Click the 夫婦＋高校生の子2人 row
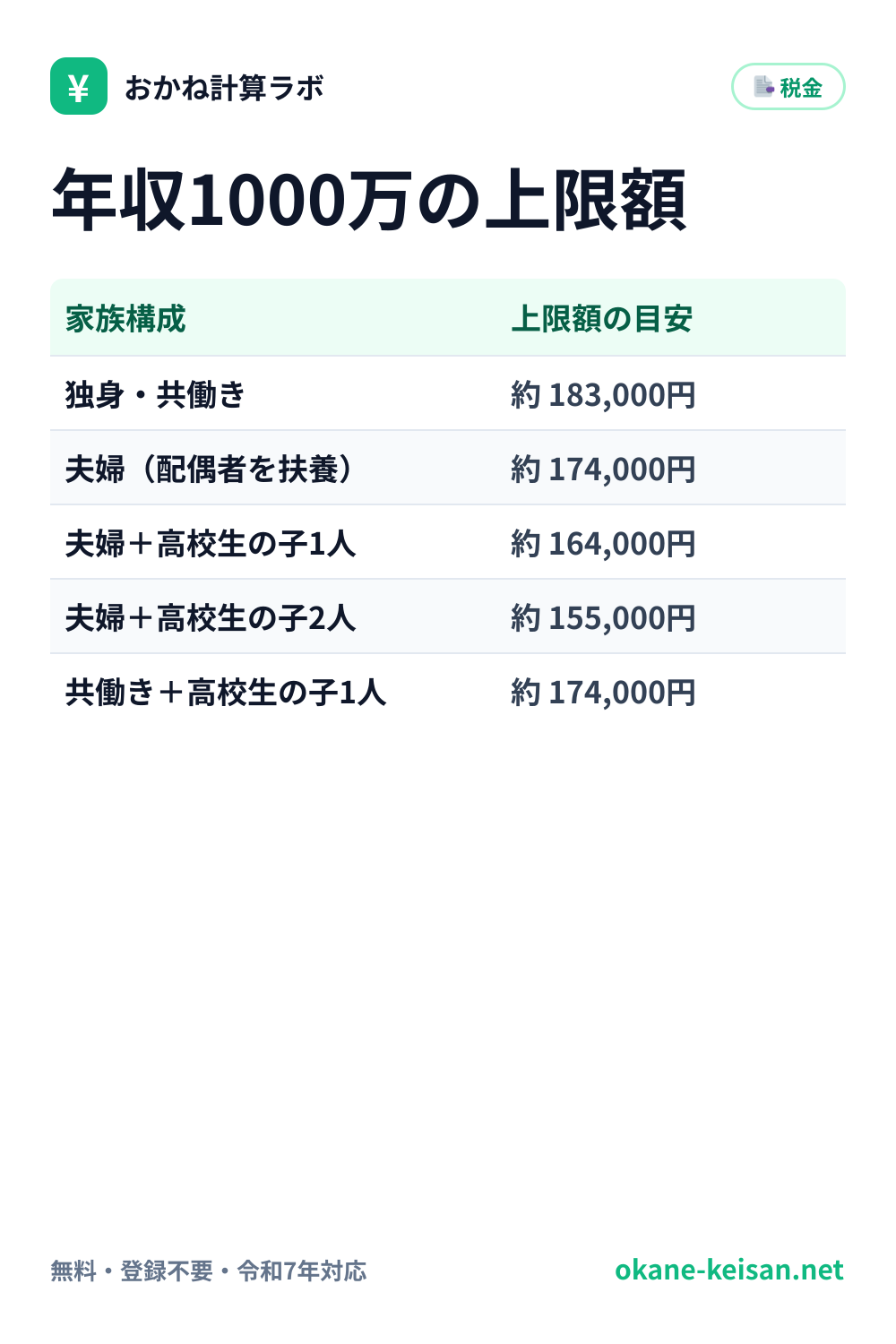The height and width of the screenshot is (1344, 896). 448,616
